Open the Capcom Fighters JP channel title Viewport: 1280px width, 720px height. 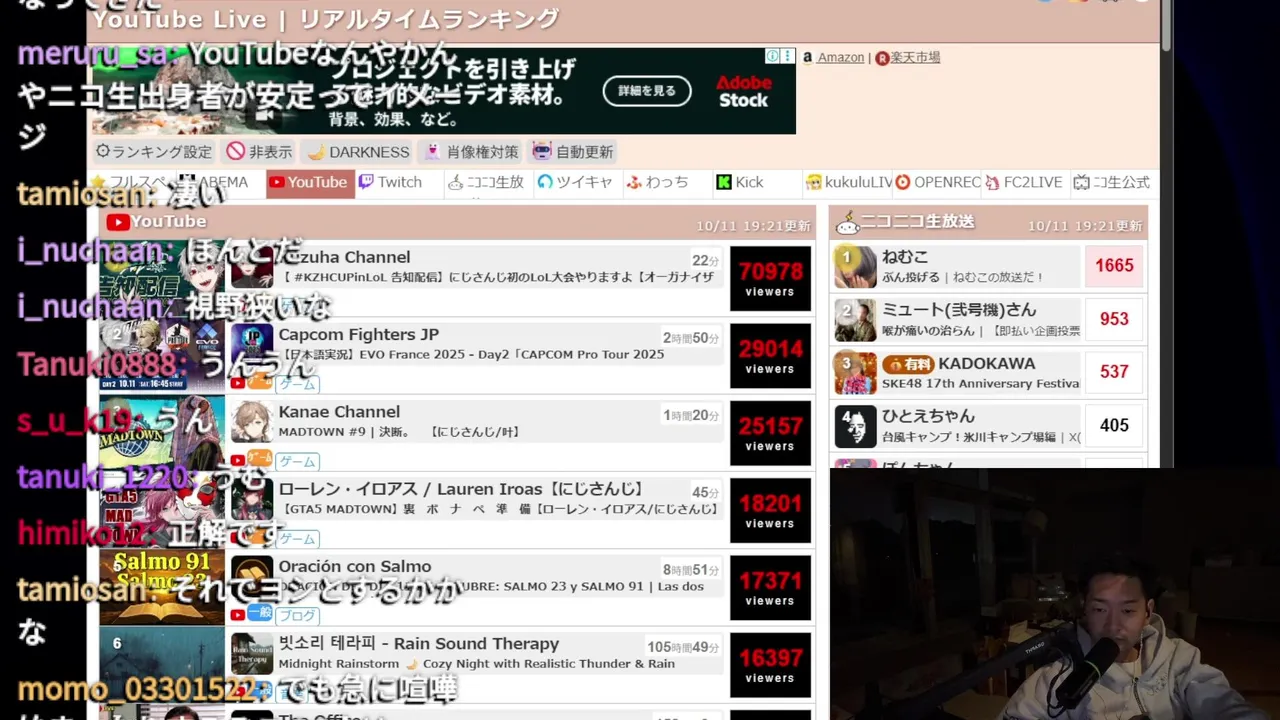[358, 334]
